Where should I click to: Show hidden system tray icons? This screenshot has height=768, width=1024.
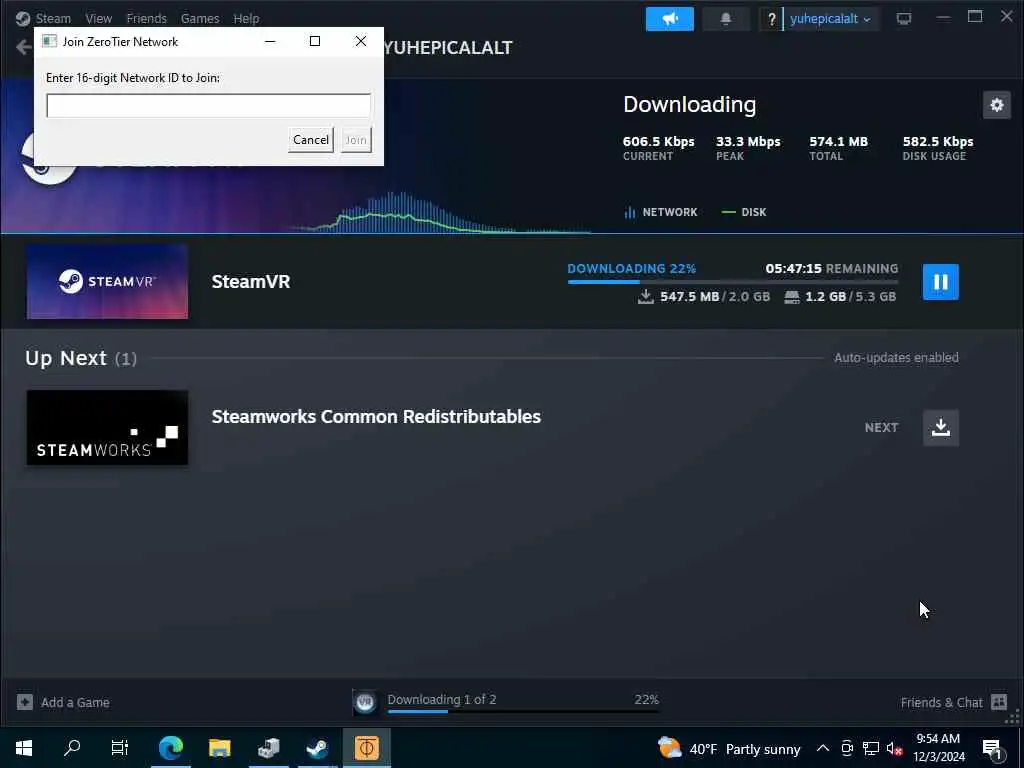point(823,748)
